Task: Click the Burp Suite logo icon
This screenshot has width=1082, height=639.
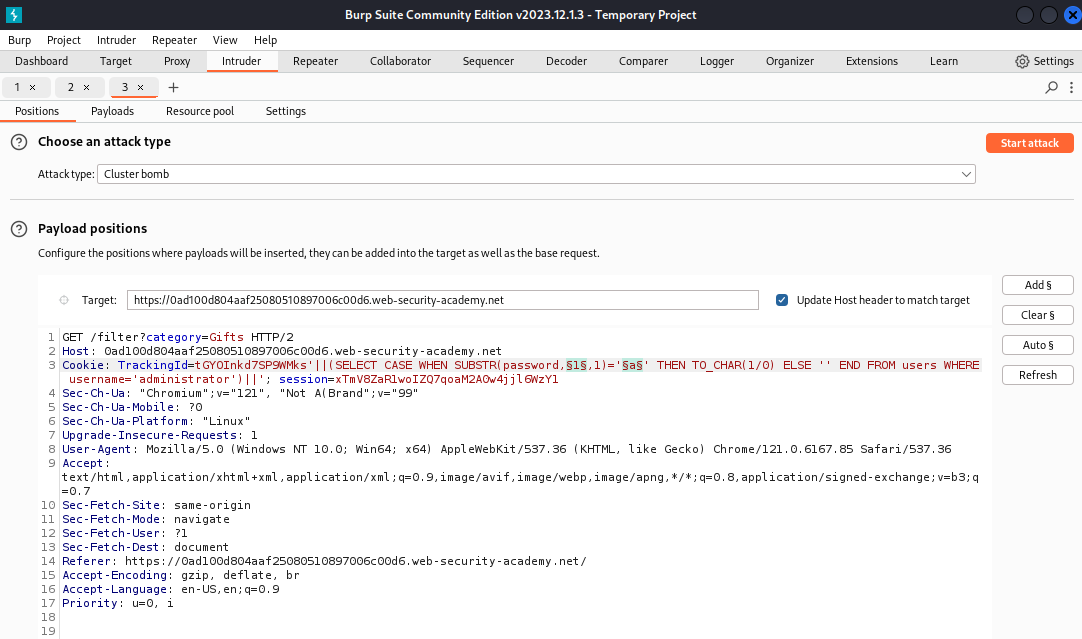Action: tap(14, 14)
